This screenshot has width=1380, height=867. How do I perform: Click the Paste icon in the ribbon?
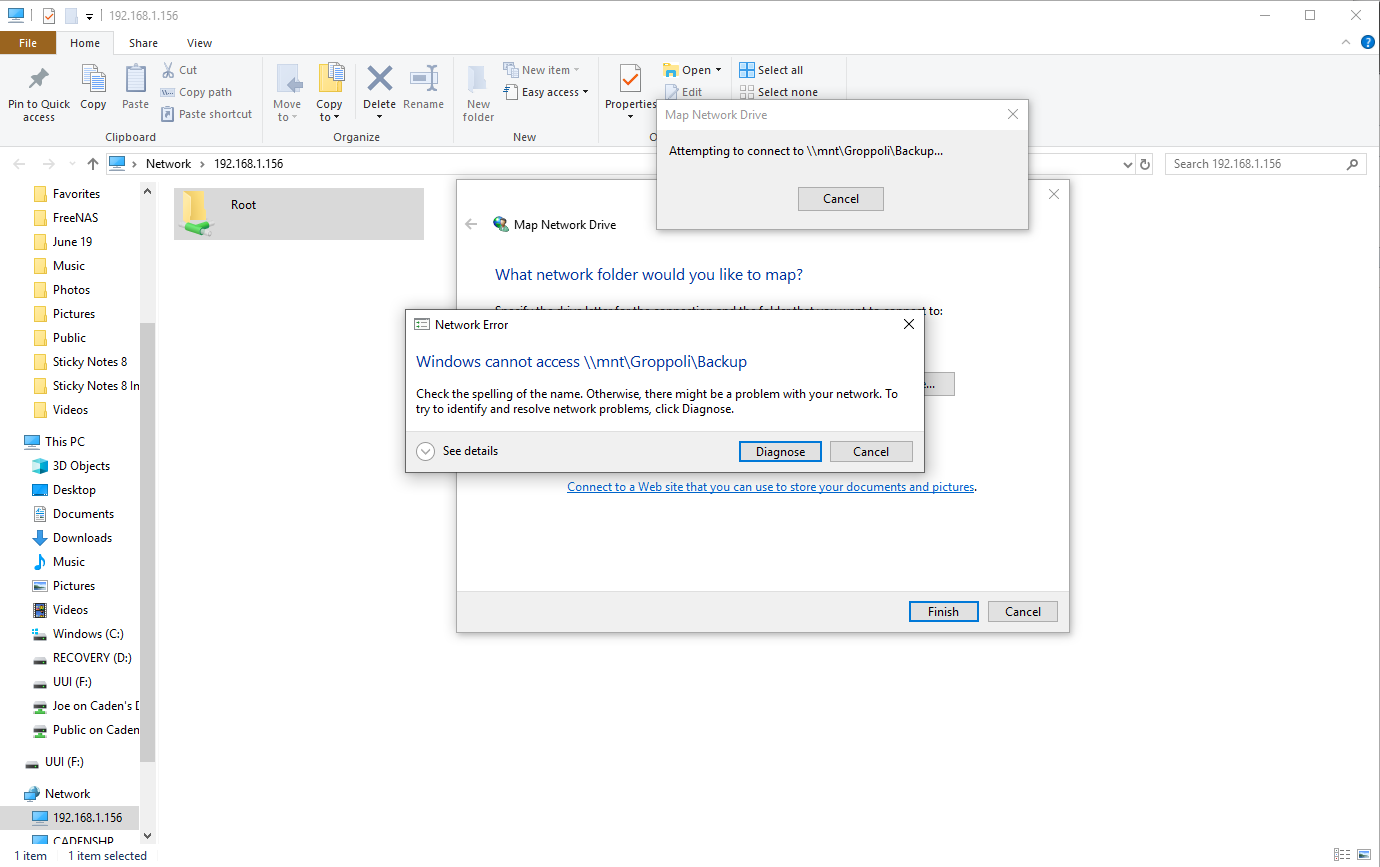click(135, 88)
